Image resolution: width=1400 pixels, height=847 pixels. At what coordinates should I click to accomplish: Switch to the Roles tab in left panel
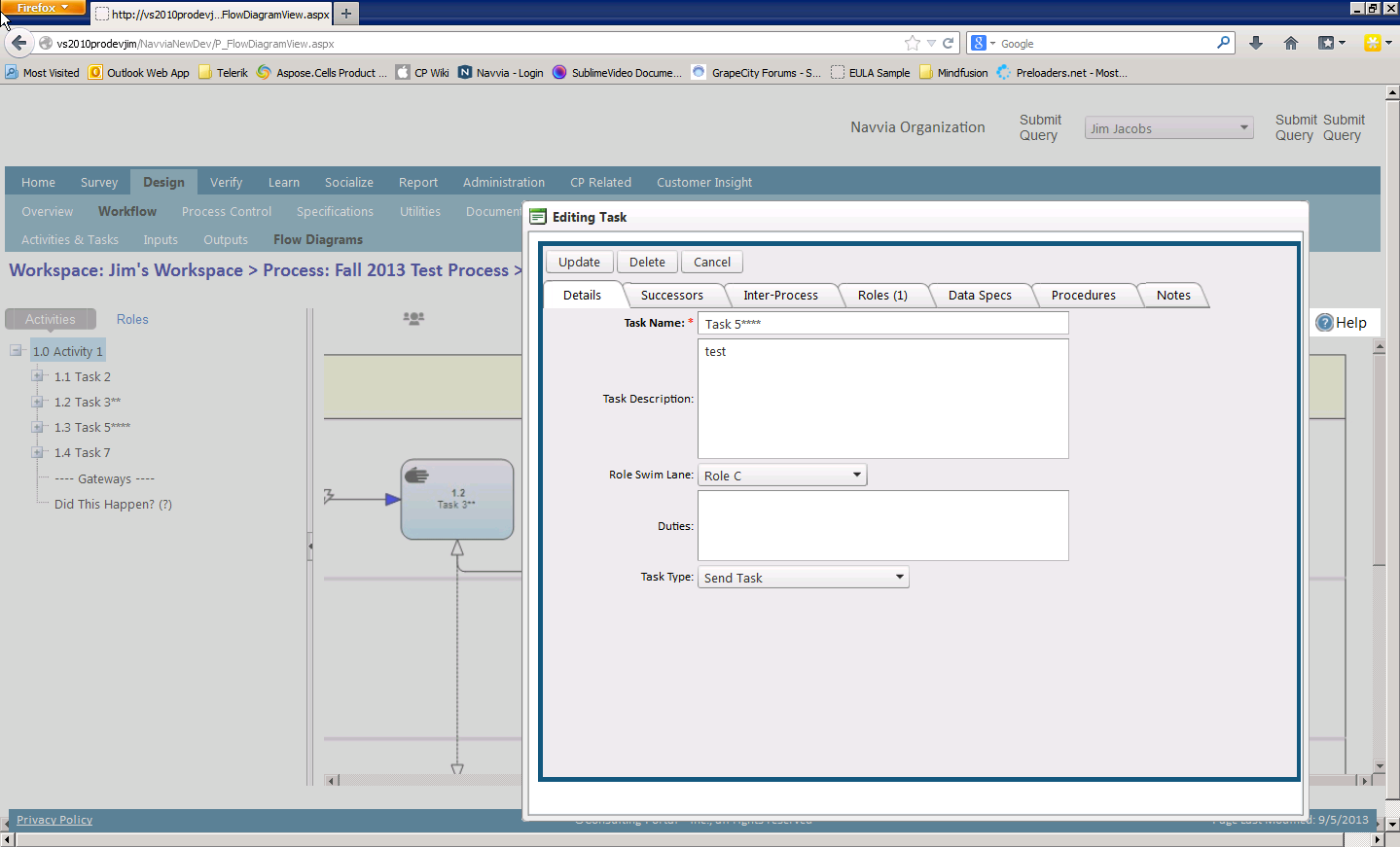132,319
